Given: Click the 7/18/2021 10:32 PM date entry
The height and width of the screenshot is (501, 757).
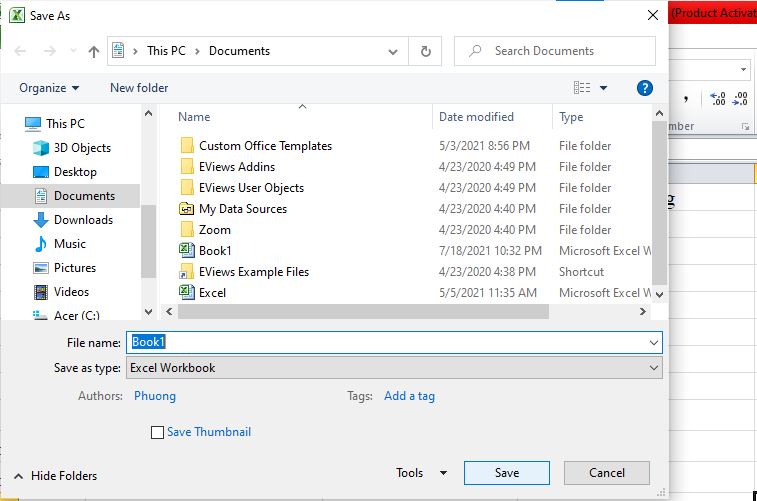Looking at the screenshot, I should (x=490, y=251).
